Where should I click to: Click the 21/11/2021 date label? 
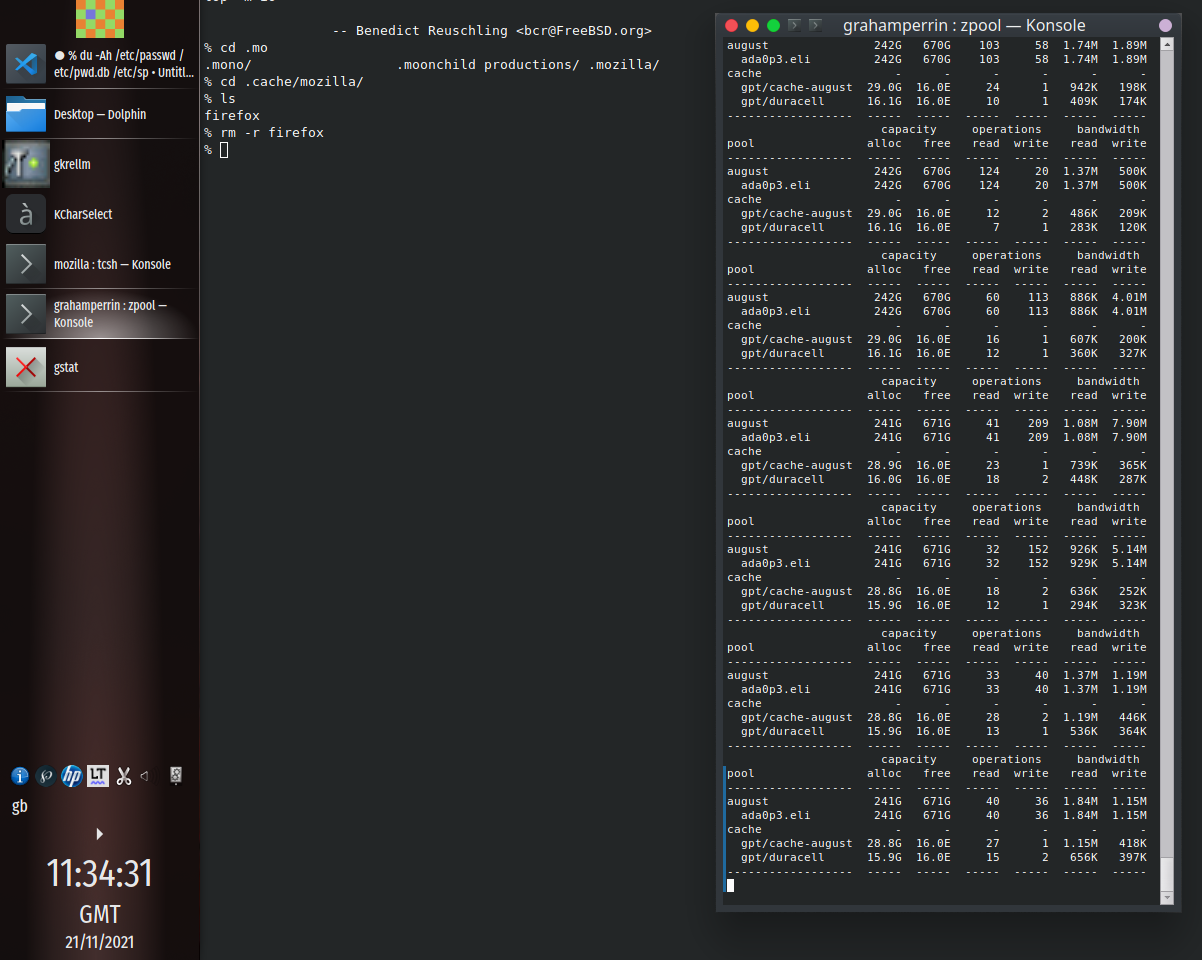click(x=100, y=942)
